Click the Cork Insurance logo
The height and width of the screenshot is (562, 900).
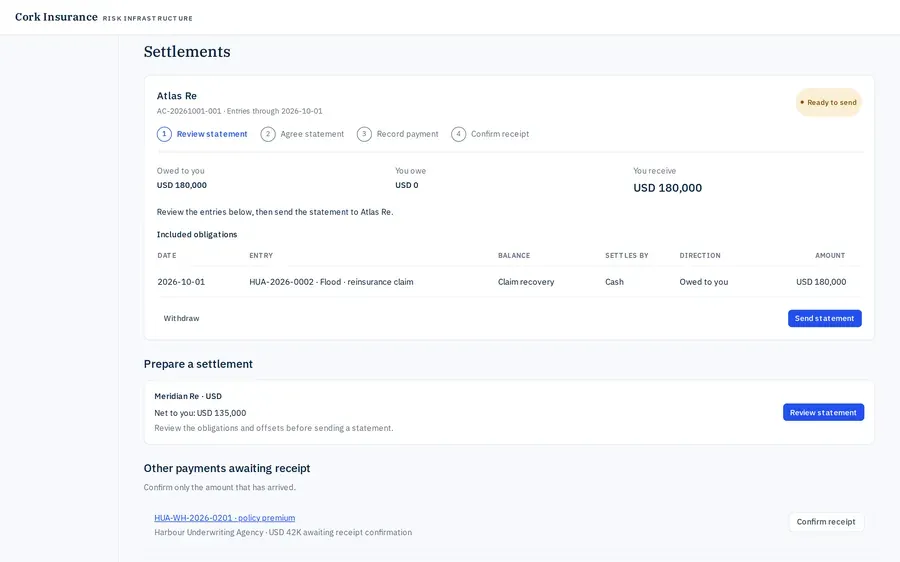point(56,17)
